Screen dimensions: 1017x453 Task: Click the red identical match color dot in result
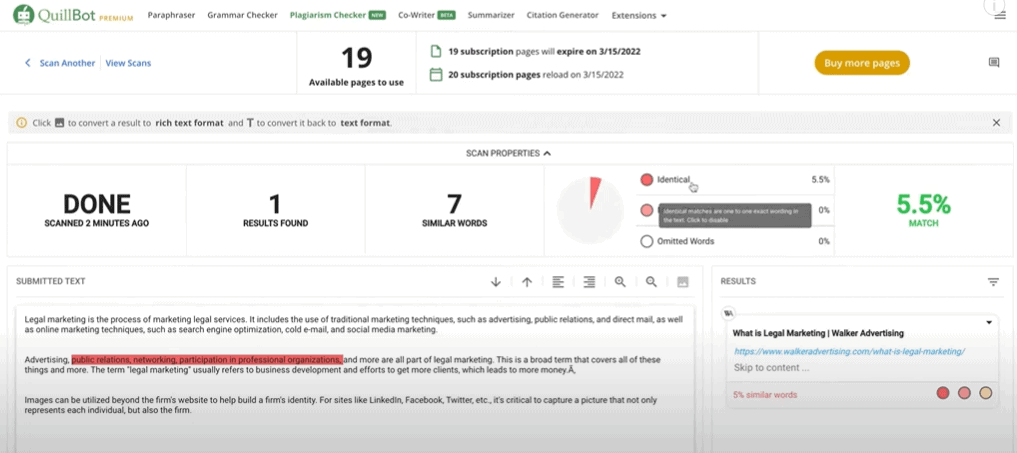point(942,394)
